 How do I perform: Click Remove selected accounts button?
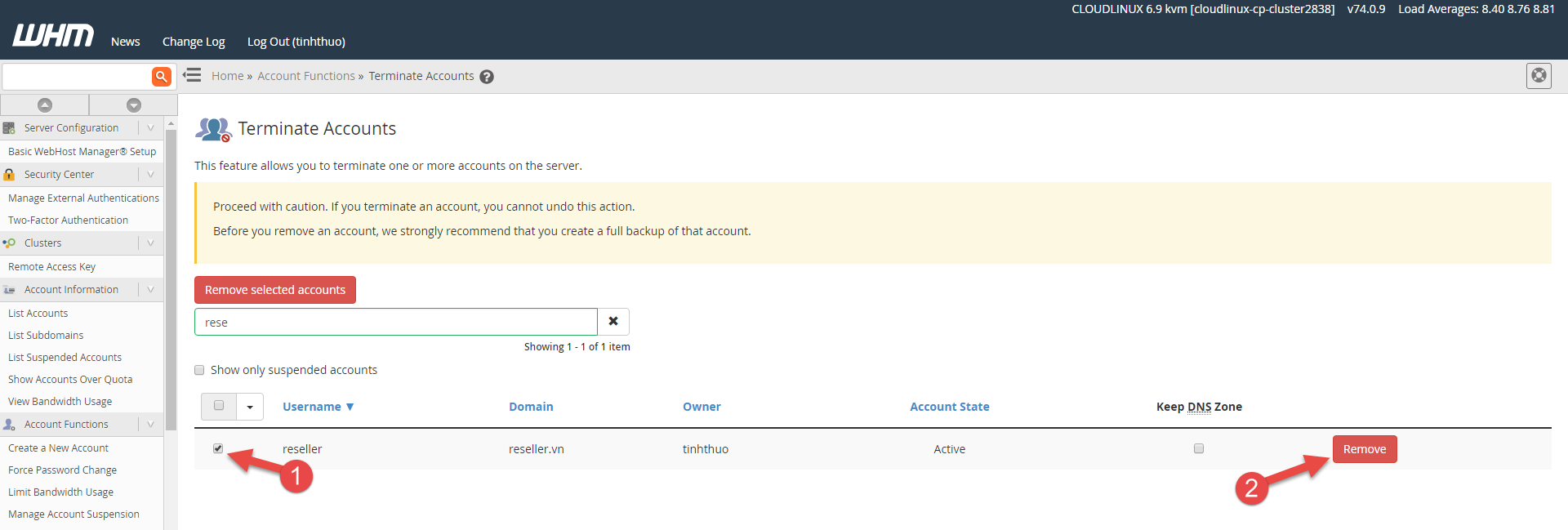[x=275, y=290]
